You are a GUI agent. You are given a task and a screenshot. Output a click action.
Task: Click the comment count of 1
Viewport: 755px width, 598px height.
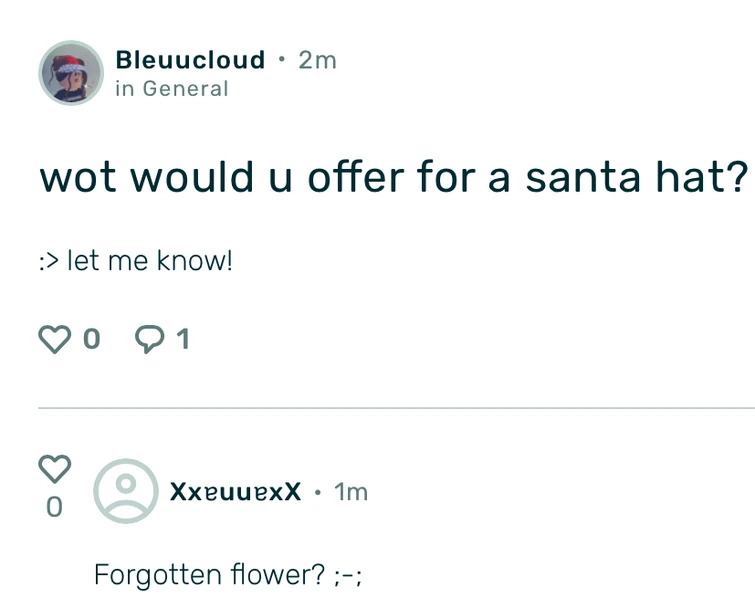pos(182,340)
